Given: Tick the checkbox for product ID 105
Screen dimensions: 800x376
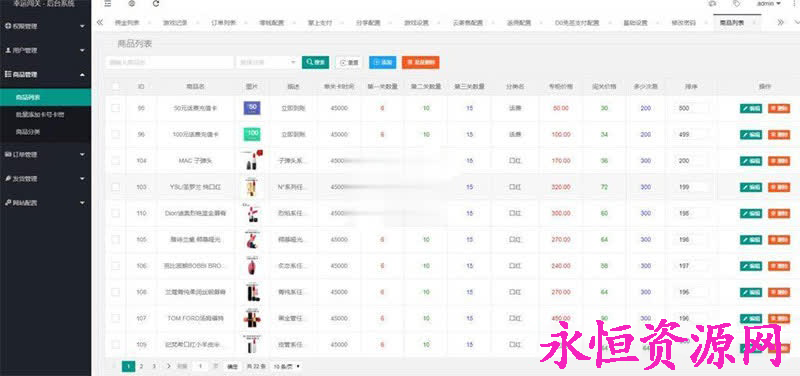Looking at the screenshot, I should (x=116, y=240).
